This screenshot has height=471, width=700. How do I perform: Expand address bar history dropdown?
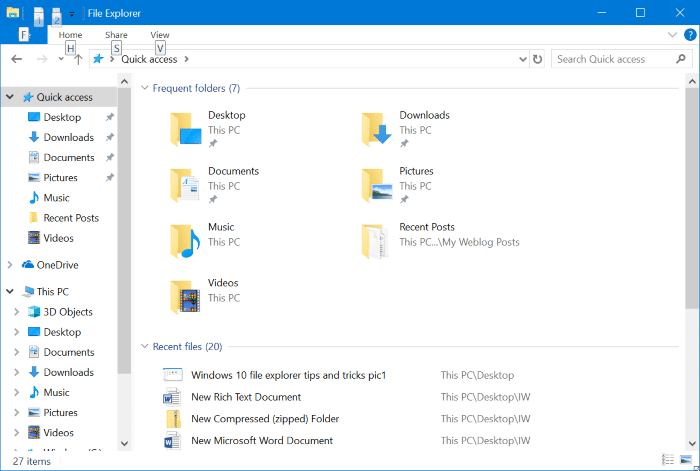523,59
